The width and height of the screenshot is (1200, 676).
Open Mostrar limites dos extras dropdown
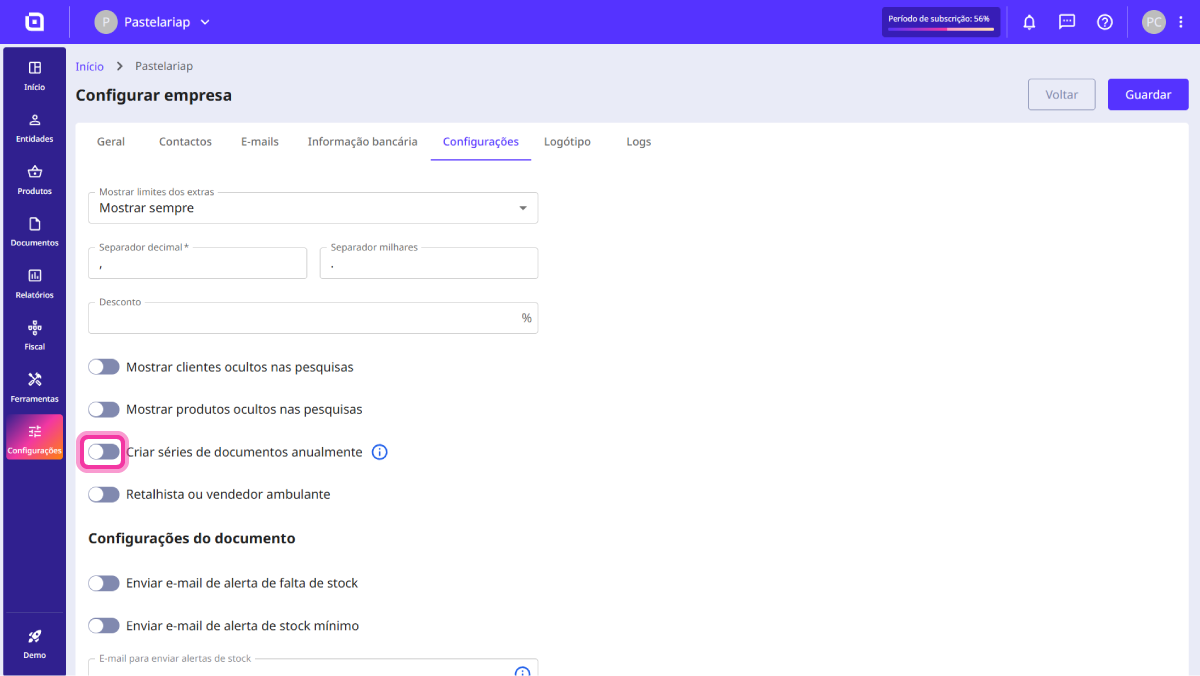click(x=313, y=208)
